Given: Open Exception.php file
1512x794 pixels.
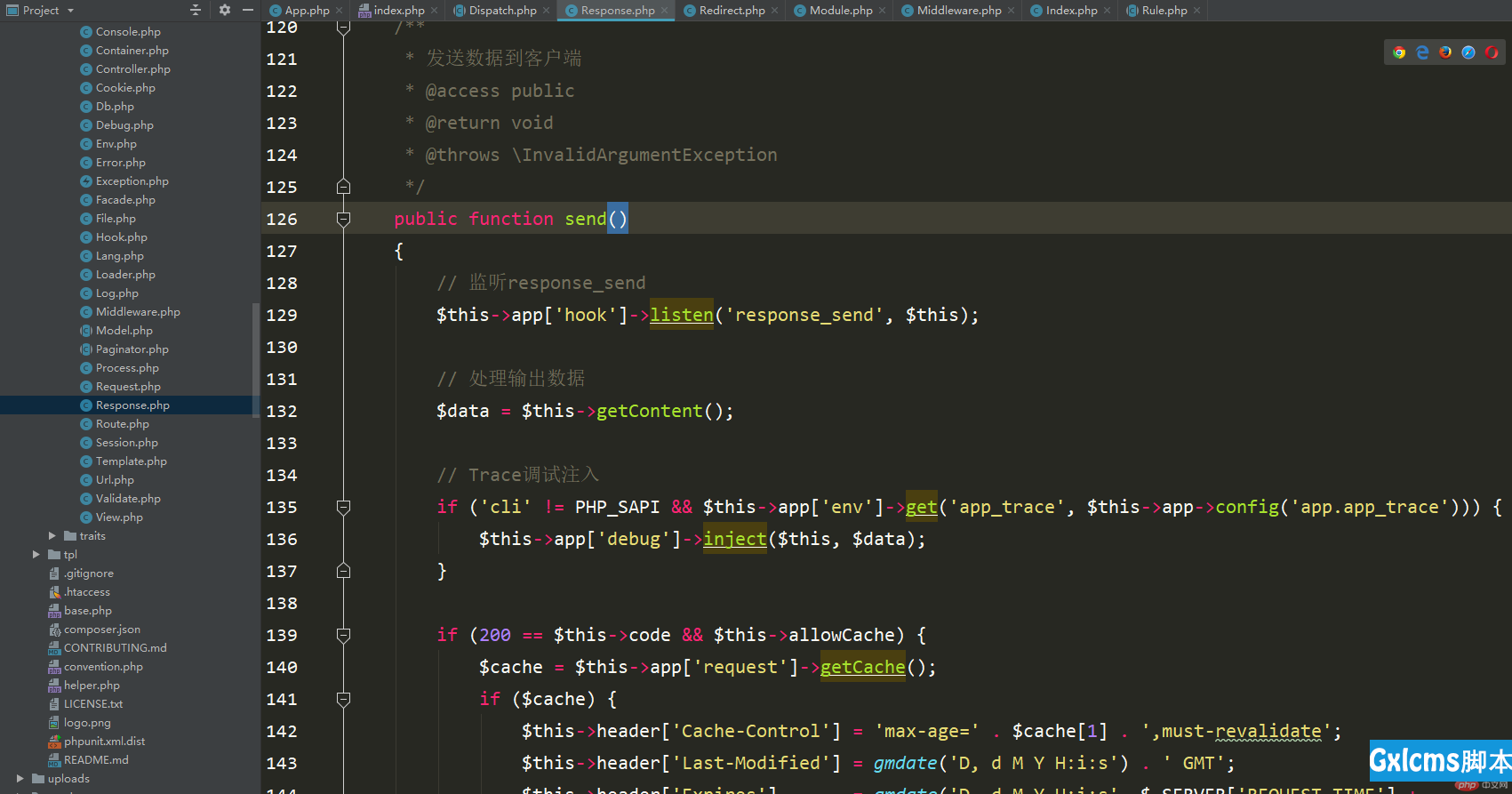Looking at the screenshot, I should [x=132, y=181].
